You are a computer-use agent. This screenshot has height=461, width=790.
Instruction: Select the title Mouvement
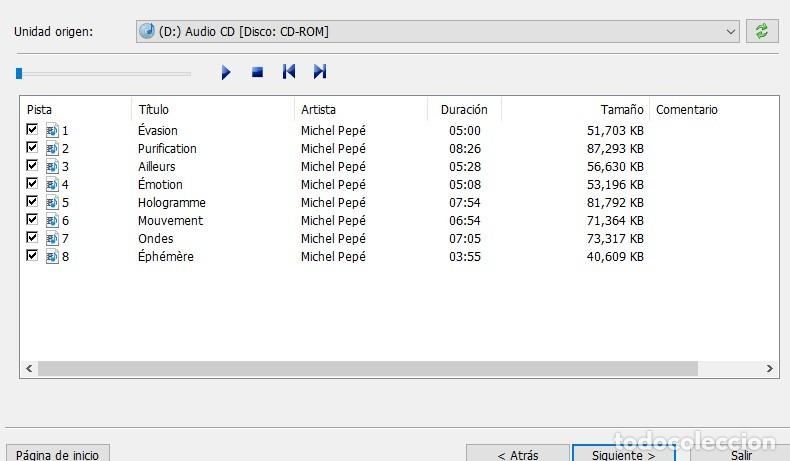click(x=171, y=221)
